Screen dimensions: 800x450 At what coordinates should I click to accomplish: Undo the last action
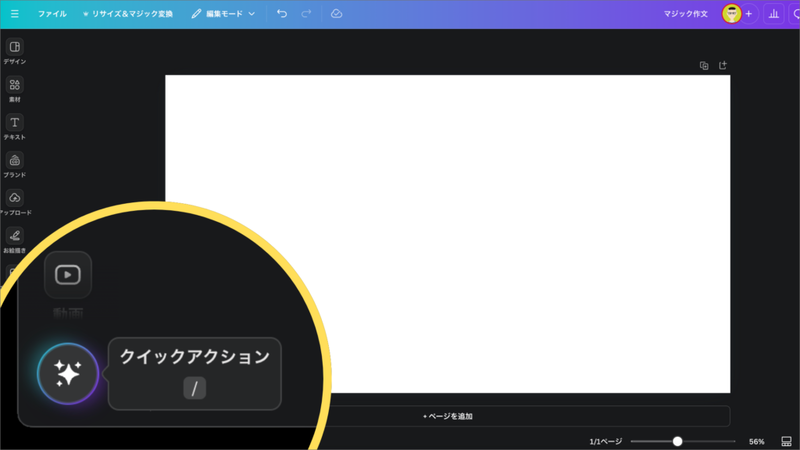coord(282,14)
